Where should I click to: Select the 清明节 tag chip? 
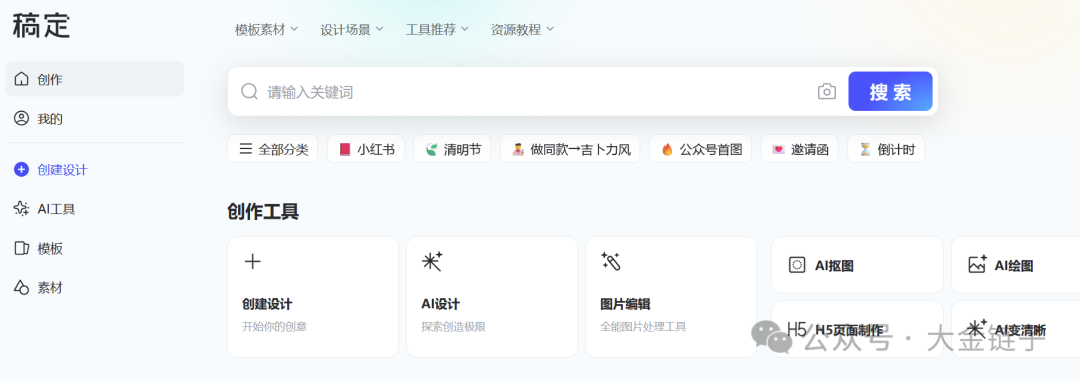point(453,149)
